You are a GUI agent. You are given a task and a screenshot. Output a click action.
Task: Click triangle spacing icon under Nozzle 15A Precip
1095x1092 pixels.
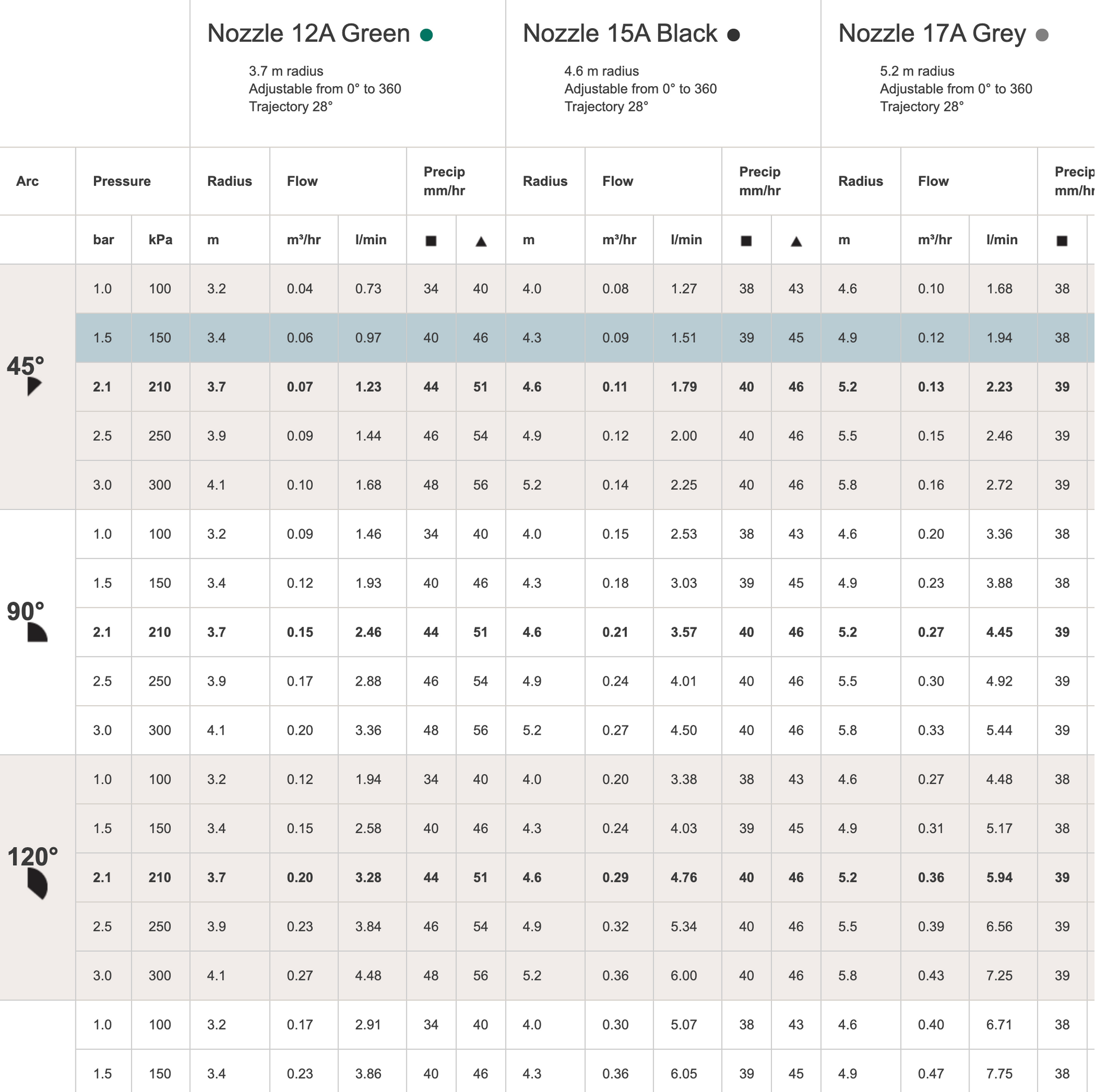pyautogui.click(x=796, y=241)
